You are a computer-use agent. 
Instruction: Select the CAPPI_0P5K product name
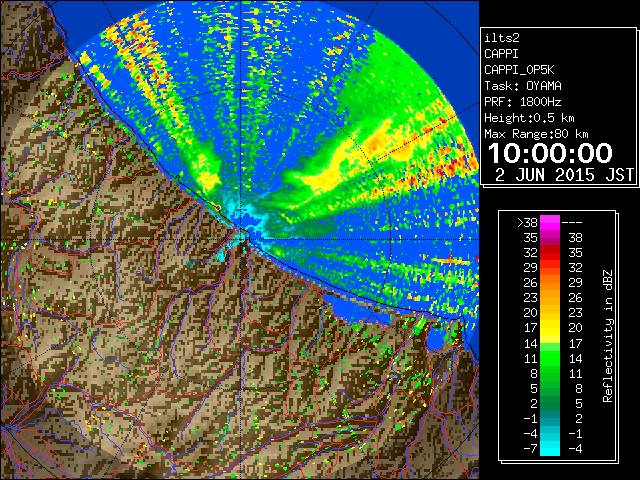519,70
